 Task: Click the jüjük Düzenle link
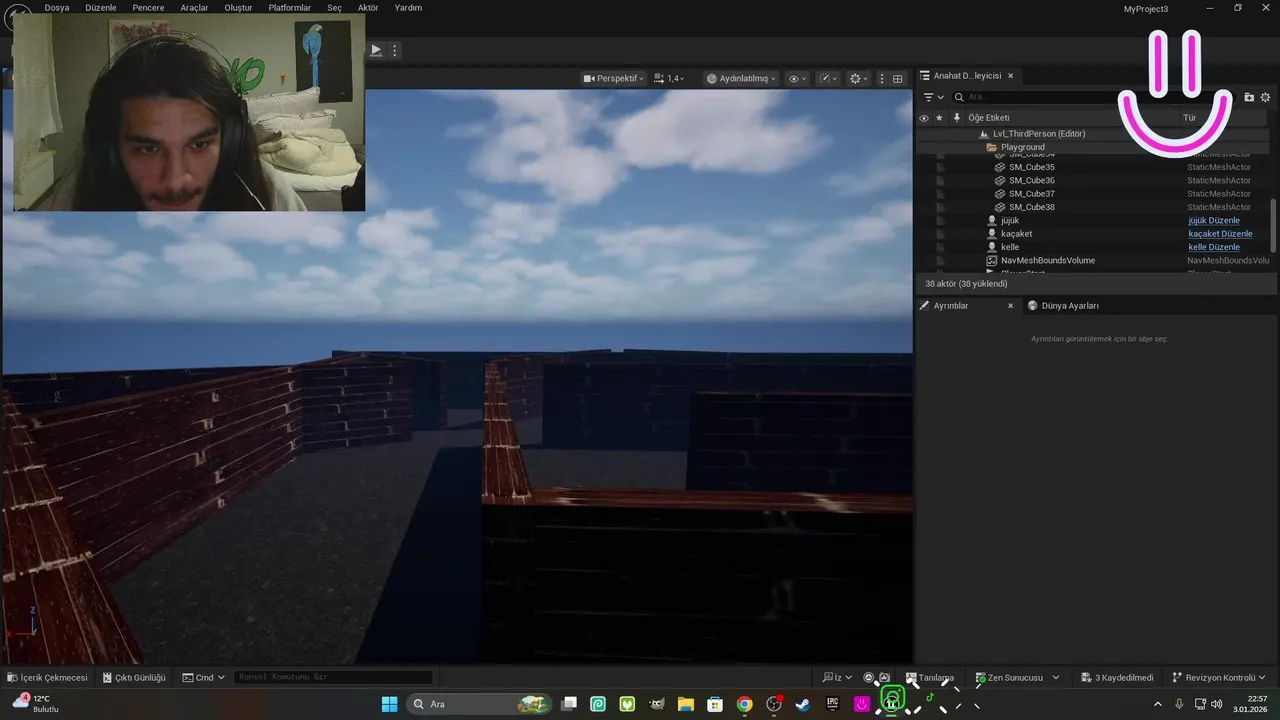tap(1213, 220)
